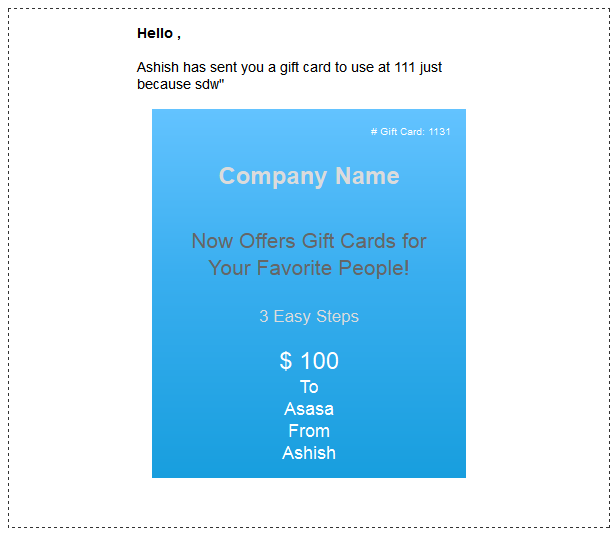Click the 'Your Favorite People!' line
The image size is (610, 536).
coord(309,268)
